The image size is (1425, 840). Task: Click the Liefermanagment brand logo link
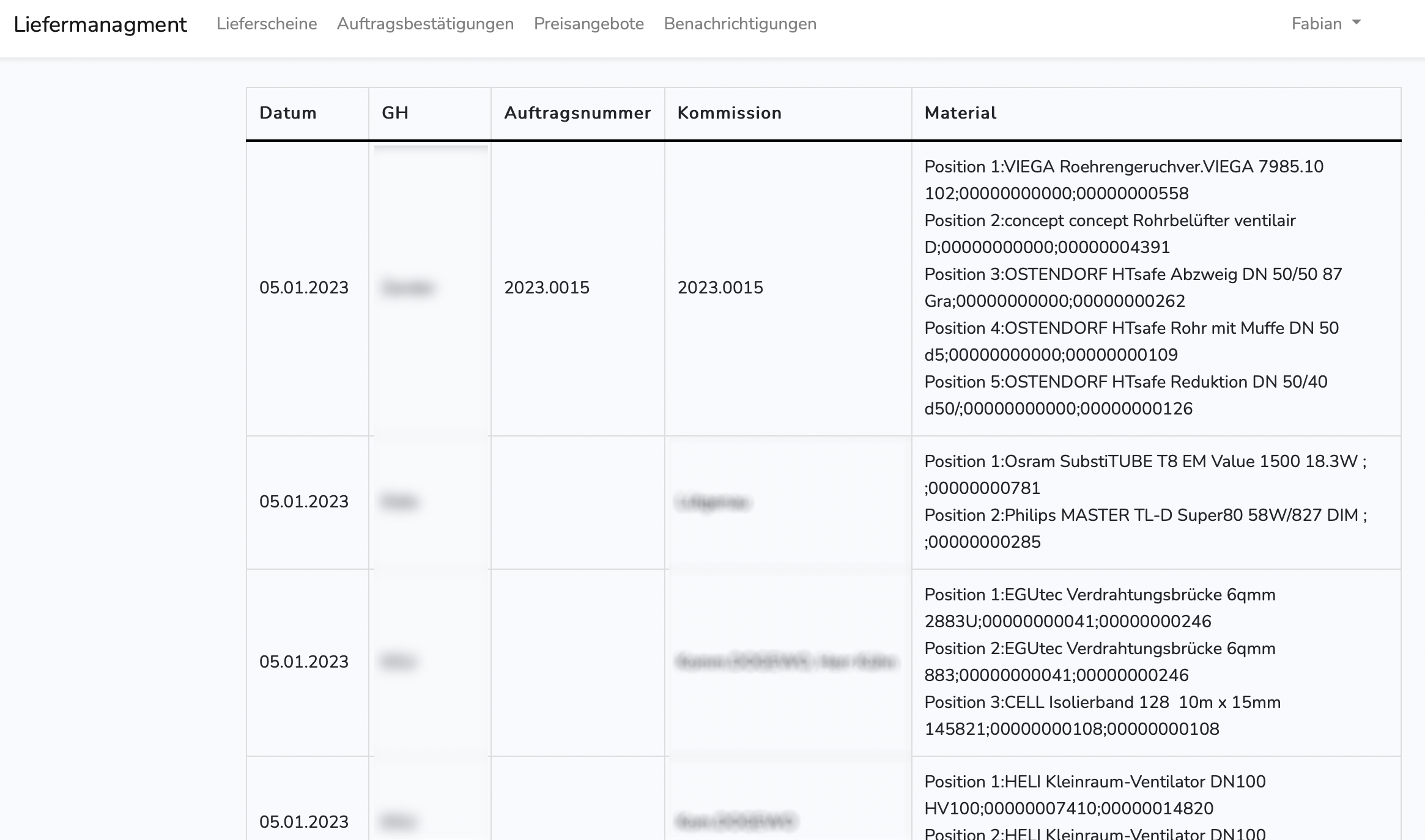coord(100,24)
